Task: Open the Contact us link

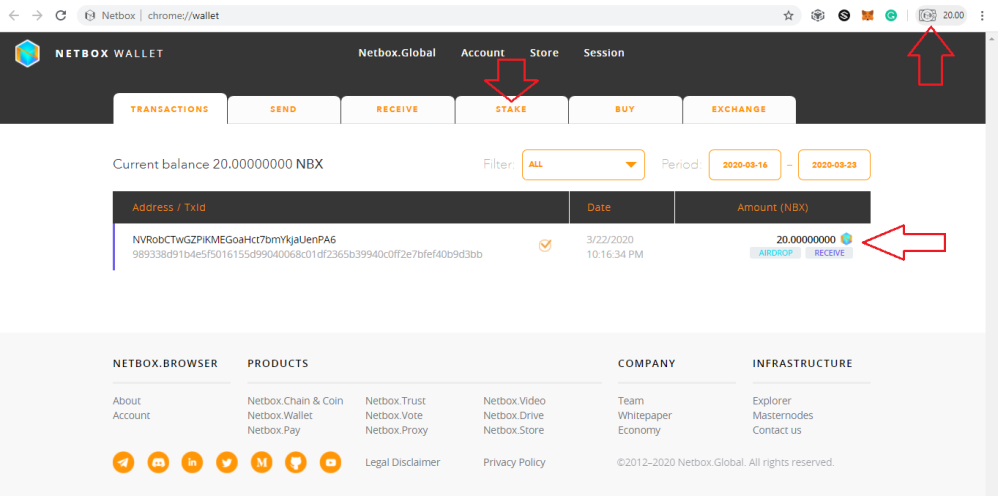Action: (x=777, y=430)
